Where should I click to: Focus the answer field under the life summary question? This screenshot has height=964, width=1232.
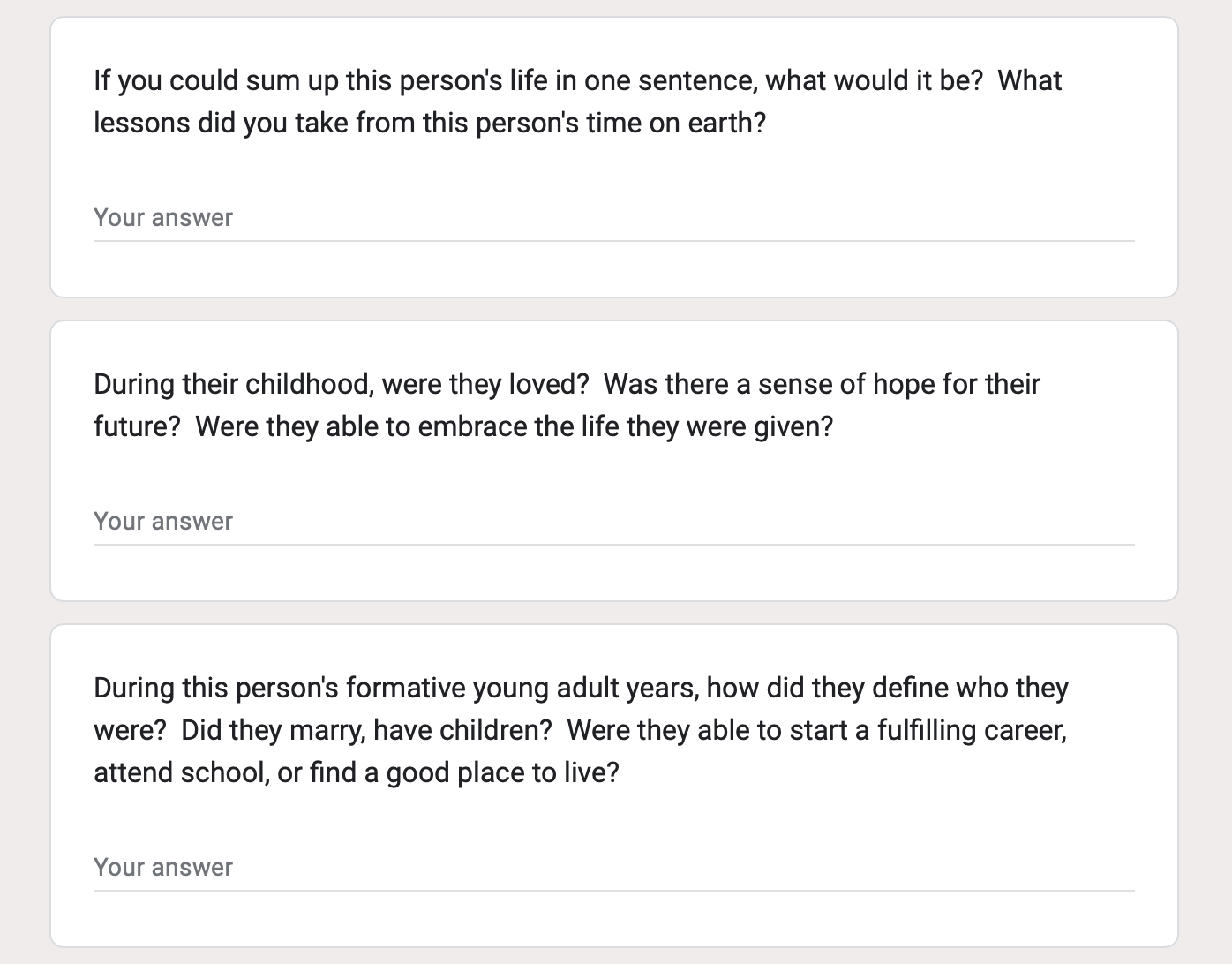(x=613, y=218)
